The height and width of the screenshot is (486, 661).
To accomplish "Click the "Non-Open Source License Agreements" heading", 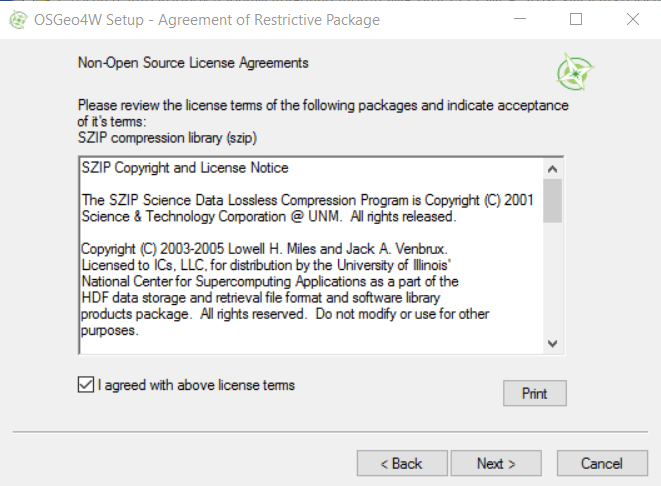I will point(193,63).
